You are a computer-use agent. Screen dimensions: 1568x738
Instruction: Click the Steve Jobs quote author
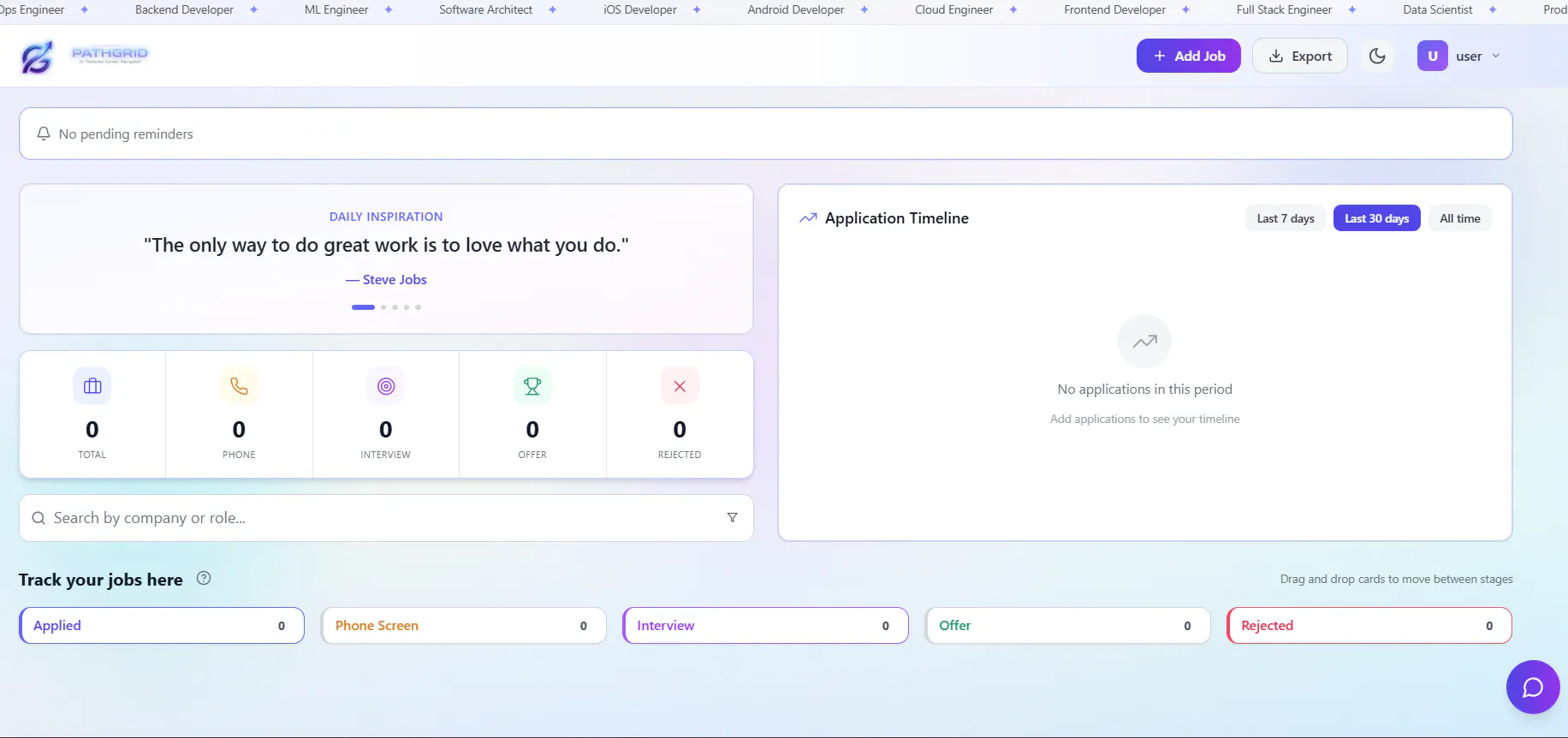pyautogui.click(x=386, y=280)
